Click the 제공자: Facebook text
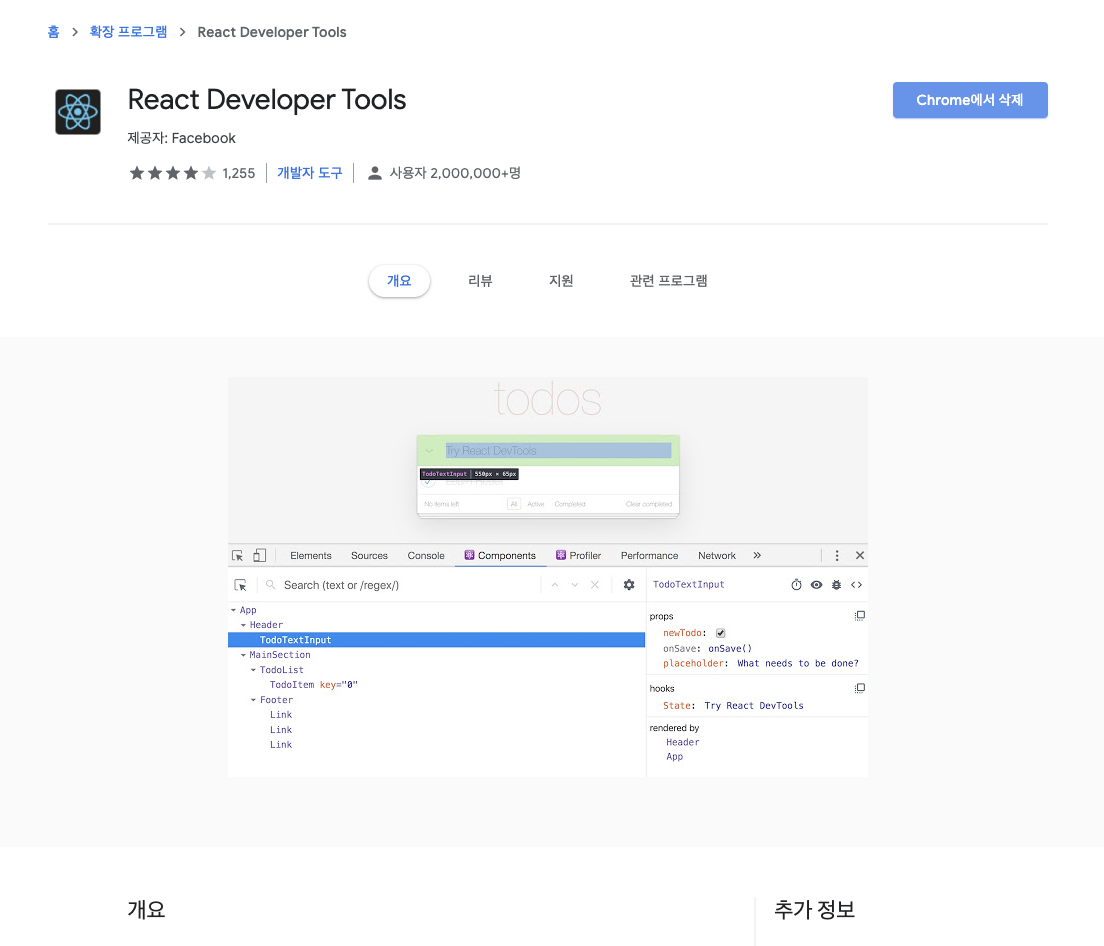The image size is (1104, 946). click(x=181, y=138)
